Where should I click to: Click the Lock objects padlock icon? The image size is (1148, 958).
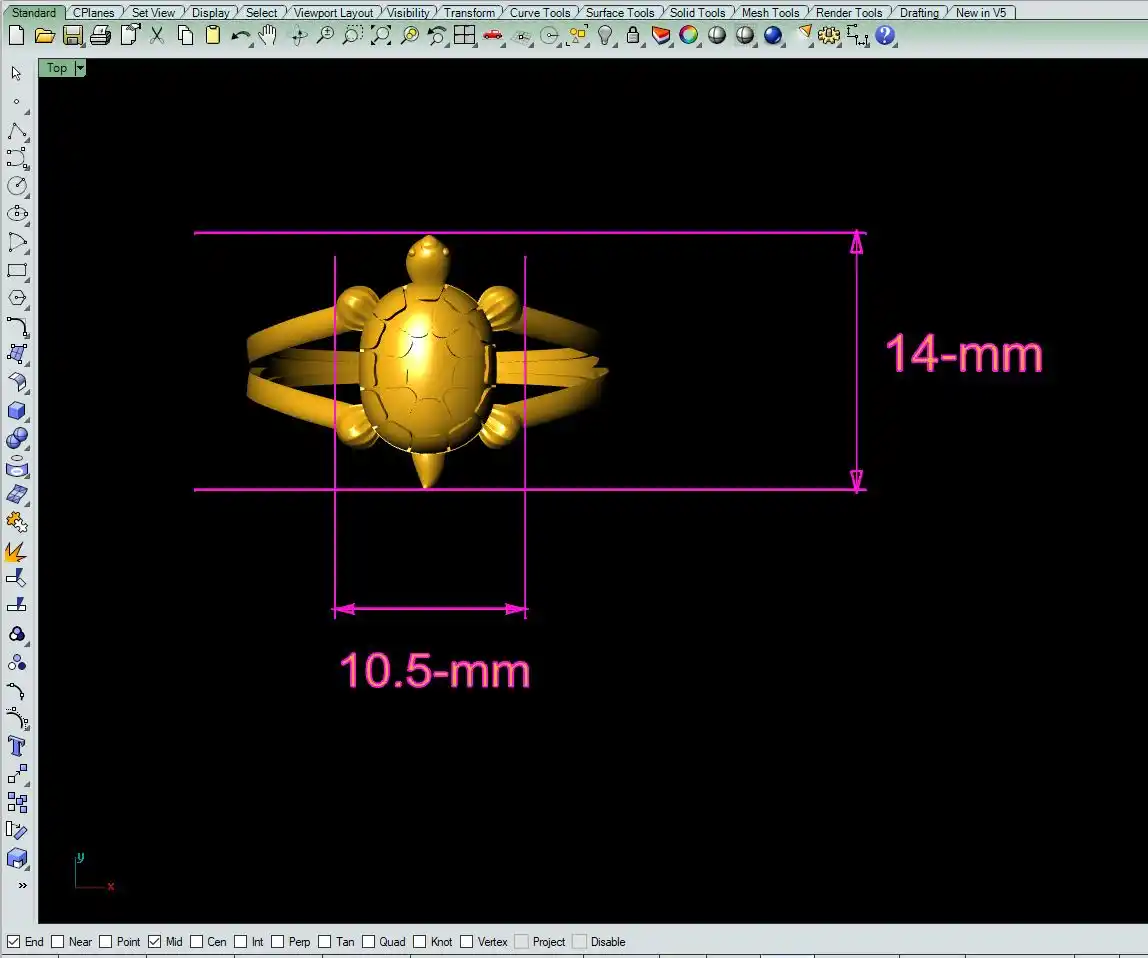(633, 35)
